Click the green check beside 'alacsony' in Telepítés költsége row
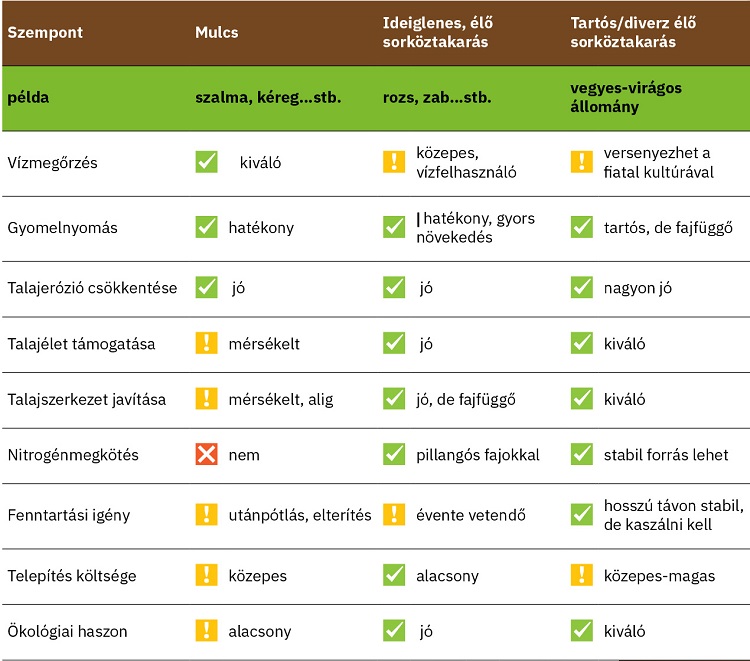750x661 pixels. click(394, 575)
